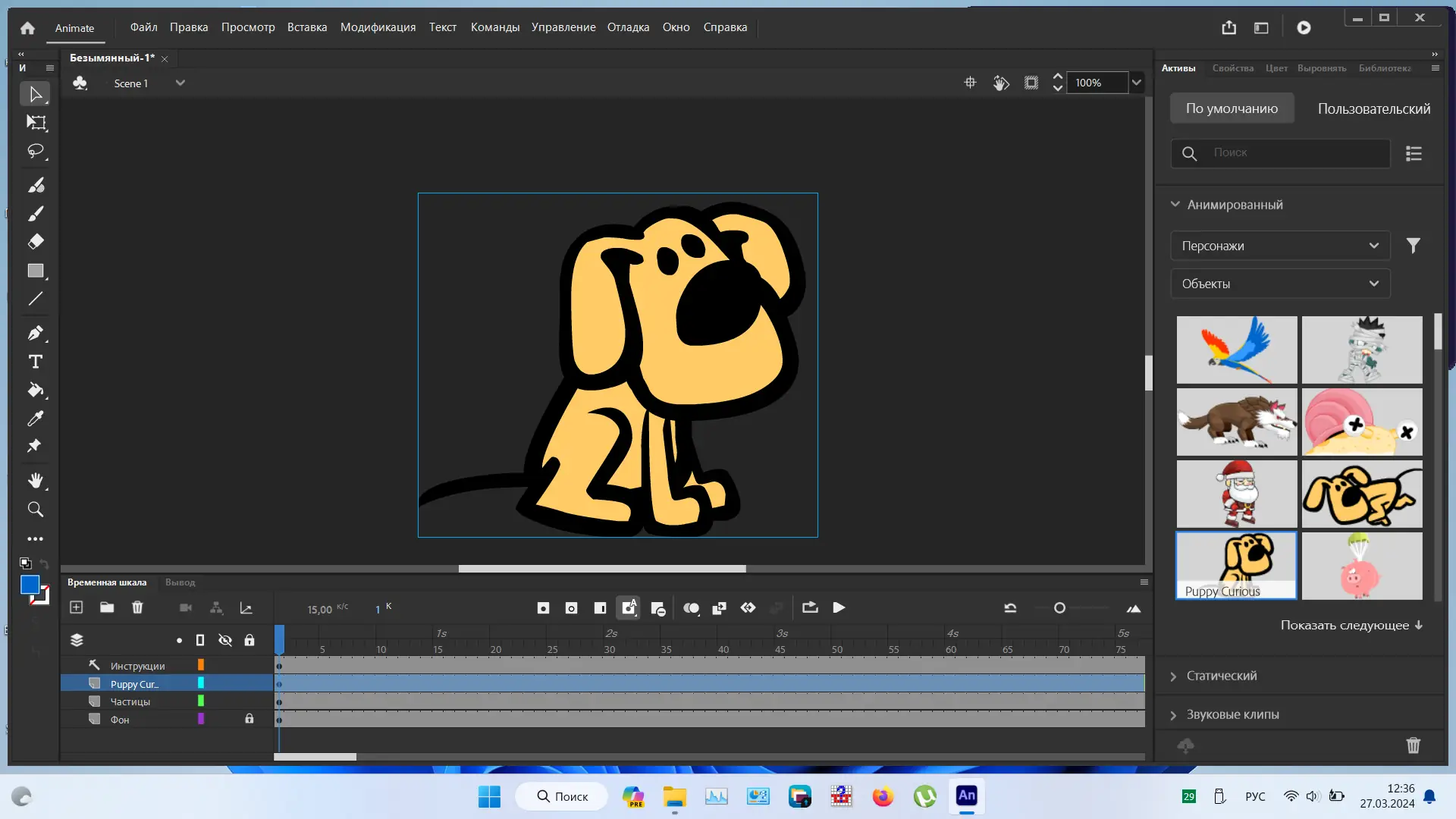Open the zoom percentage dropdown
This screenshot has width=1456, height=819.
pyautogui.click(x=1136, y=83)
